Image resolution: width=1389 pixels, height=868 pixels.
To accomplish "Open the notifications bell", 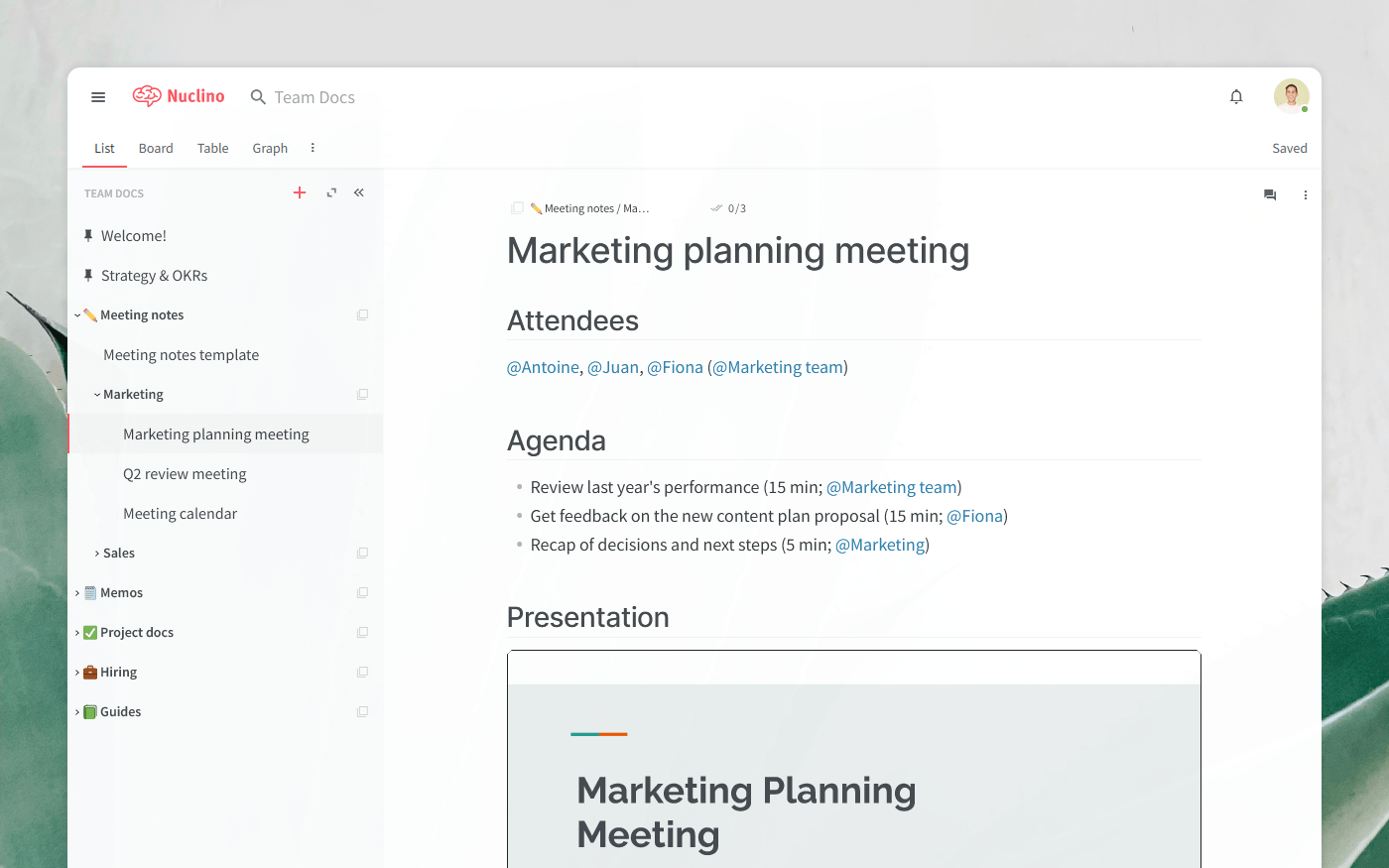I will coord(1236,96).
